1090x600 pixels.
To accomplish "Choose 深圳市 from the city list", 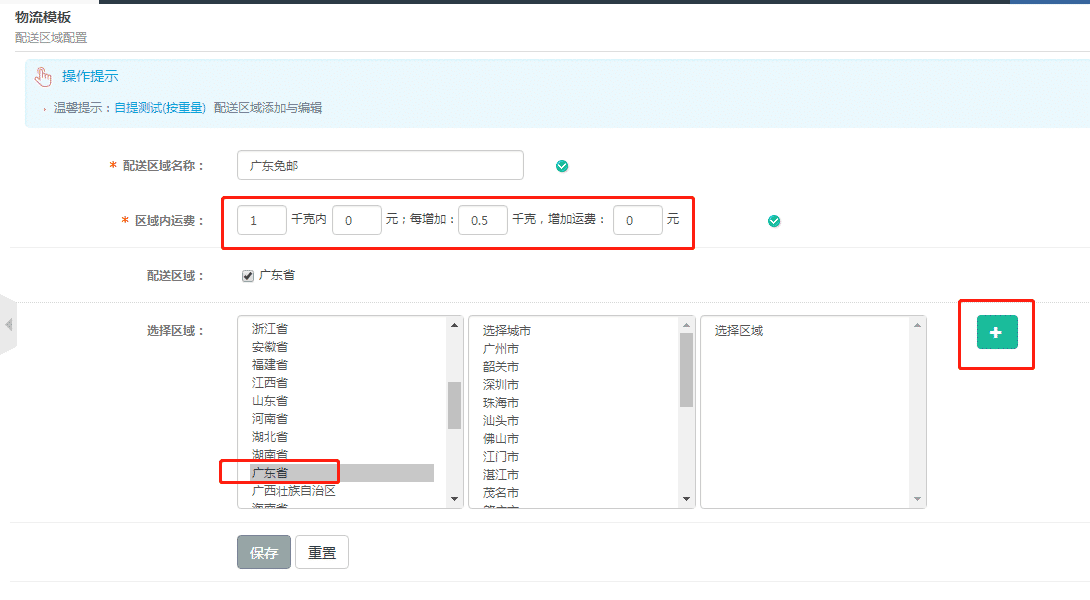I will (x=501, y=385).
